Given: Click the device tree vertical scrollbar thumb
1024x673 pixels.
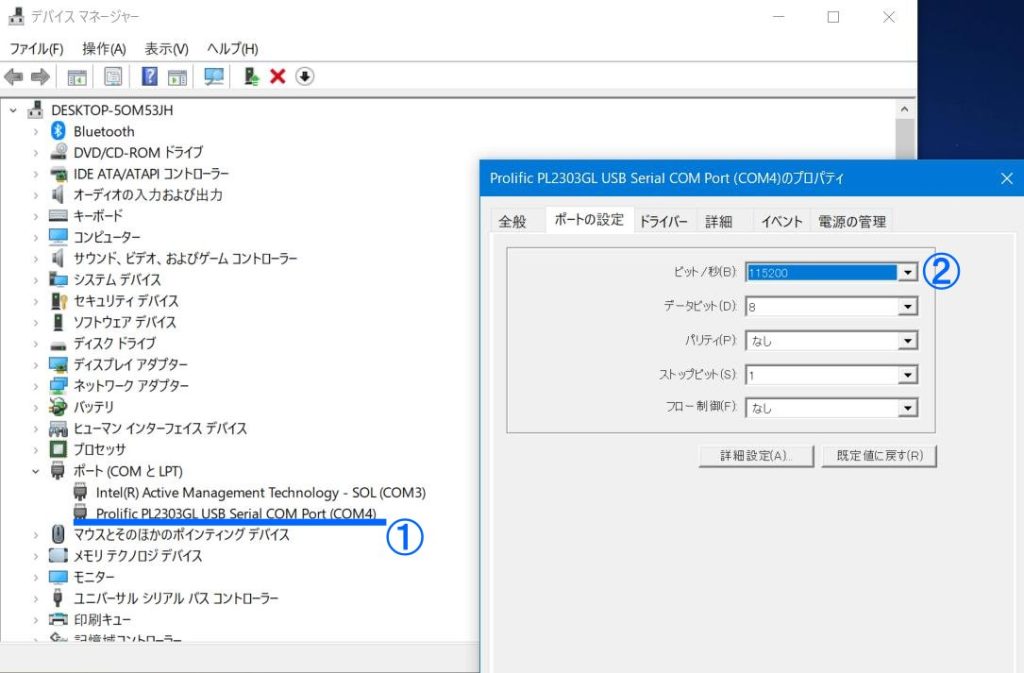Looking at the screenshot, I should click(x=904, y=138).
